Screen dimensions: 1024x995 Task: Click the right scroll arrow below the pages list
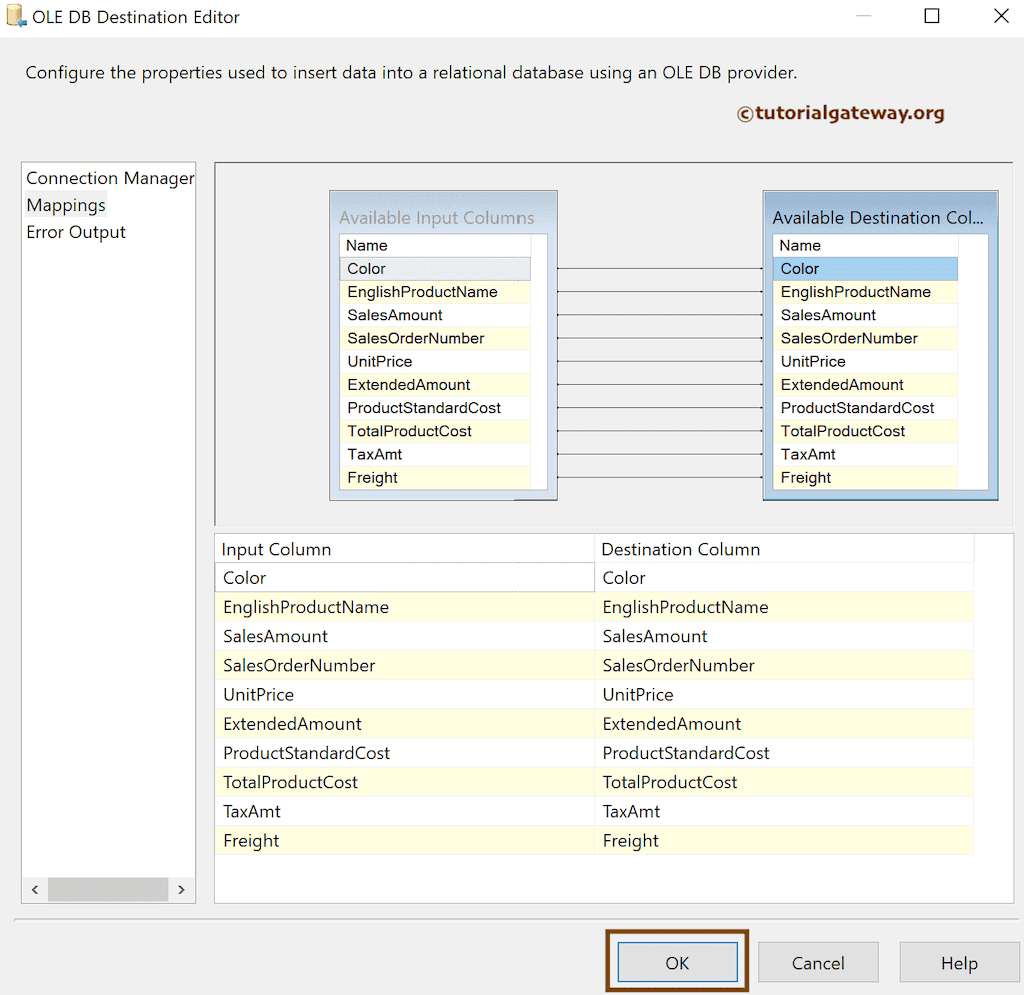tap(181, 889)
